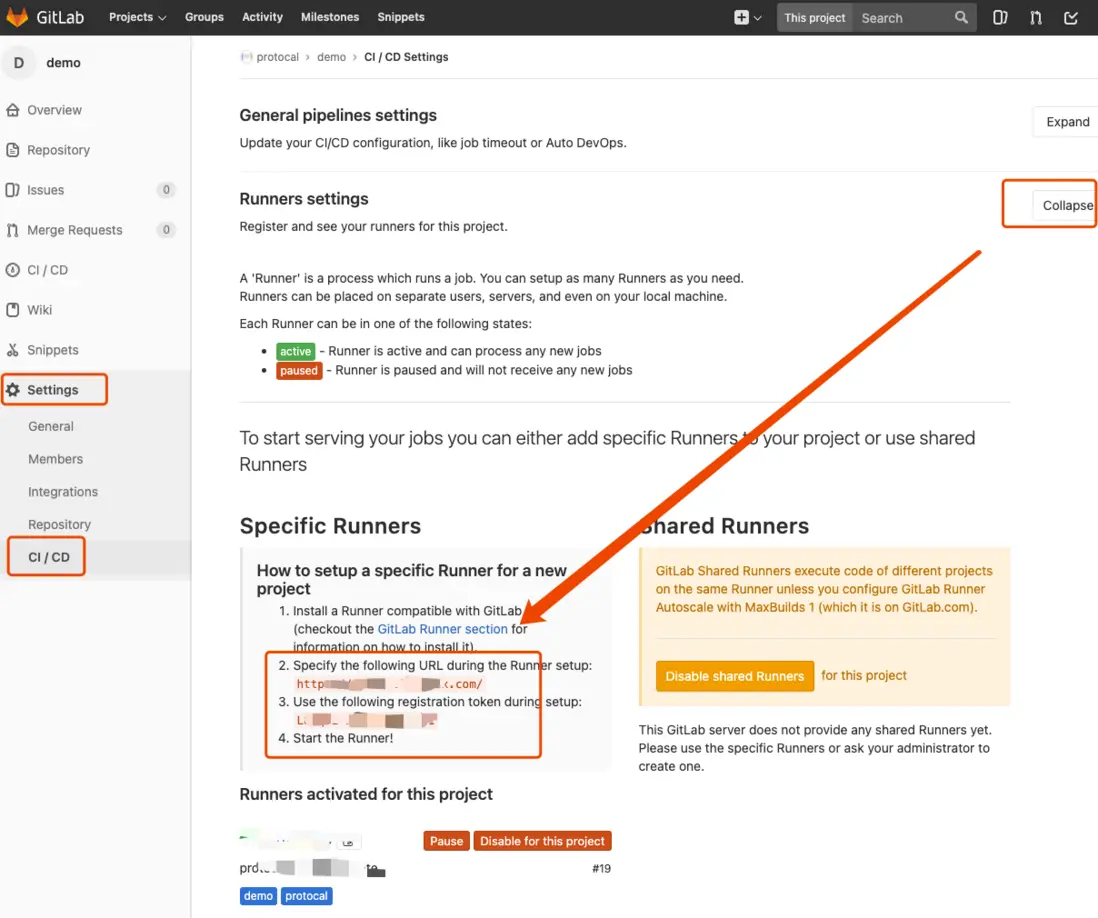
Task: Click the Overview home icon
Action: point(13,110)
